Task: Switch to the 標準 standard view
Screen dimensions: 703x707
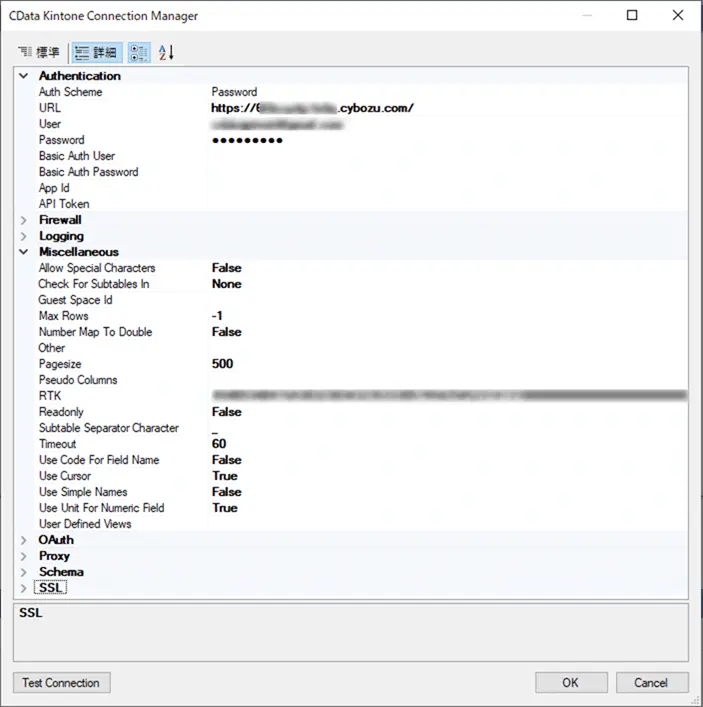Action: click(39, 52)
